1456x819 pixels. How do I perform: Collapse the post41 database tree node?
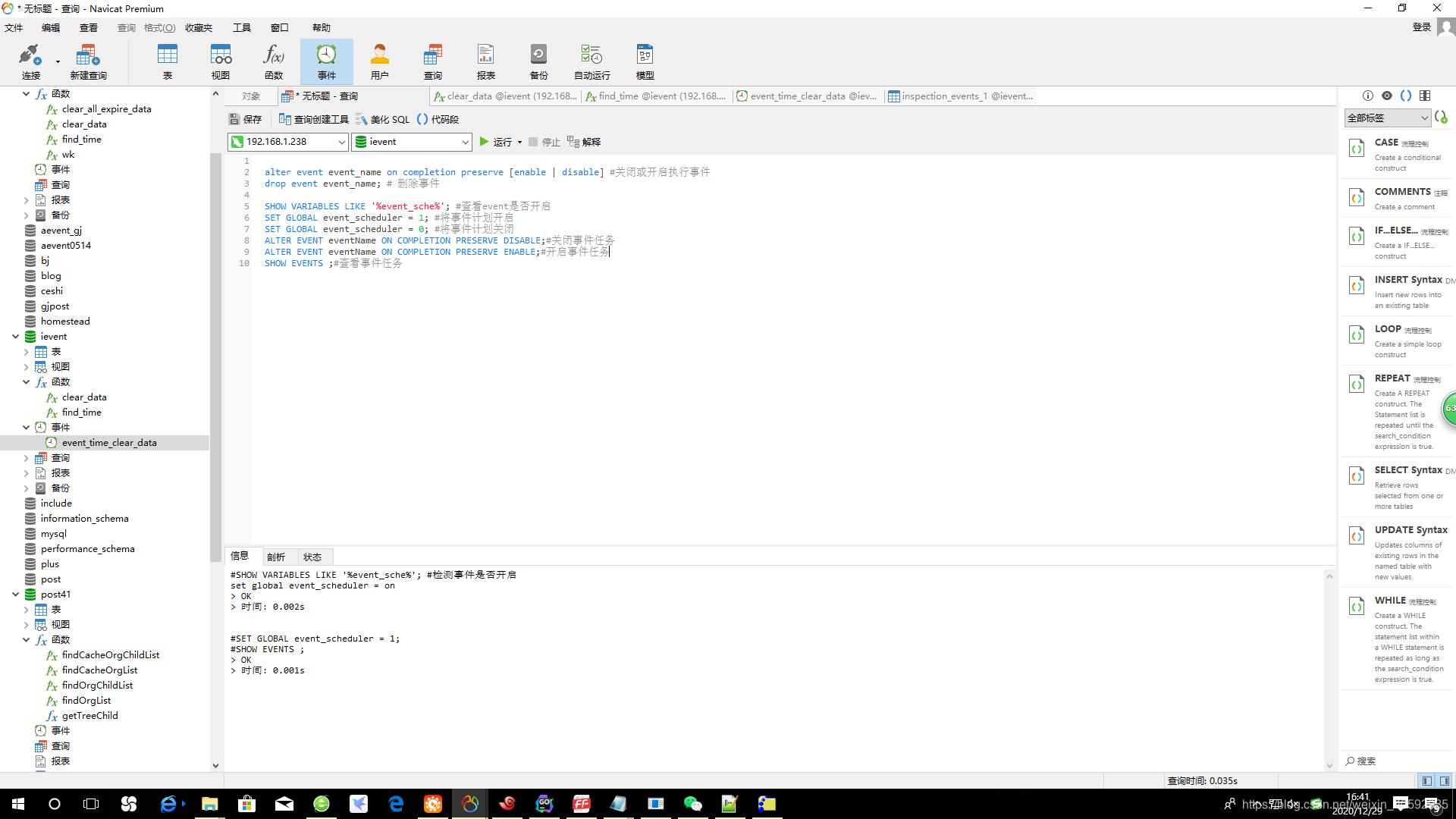pos(15,595)
